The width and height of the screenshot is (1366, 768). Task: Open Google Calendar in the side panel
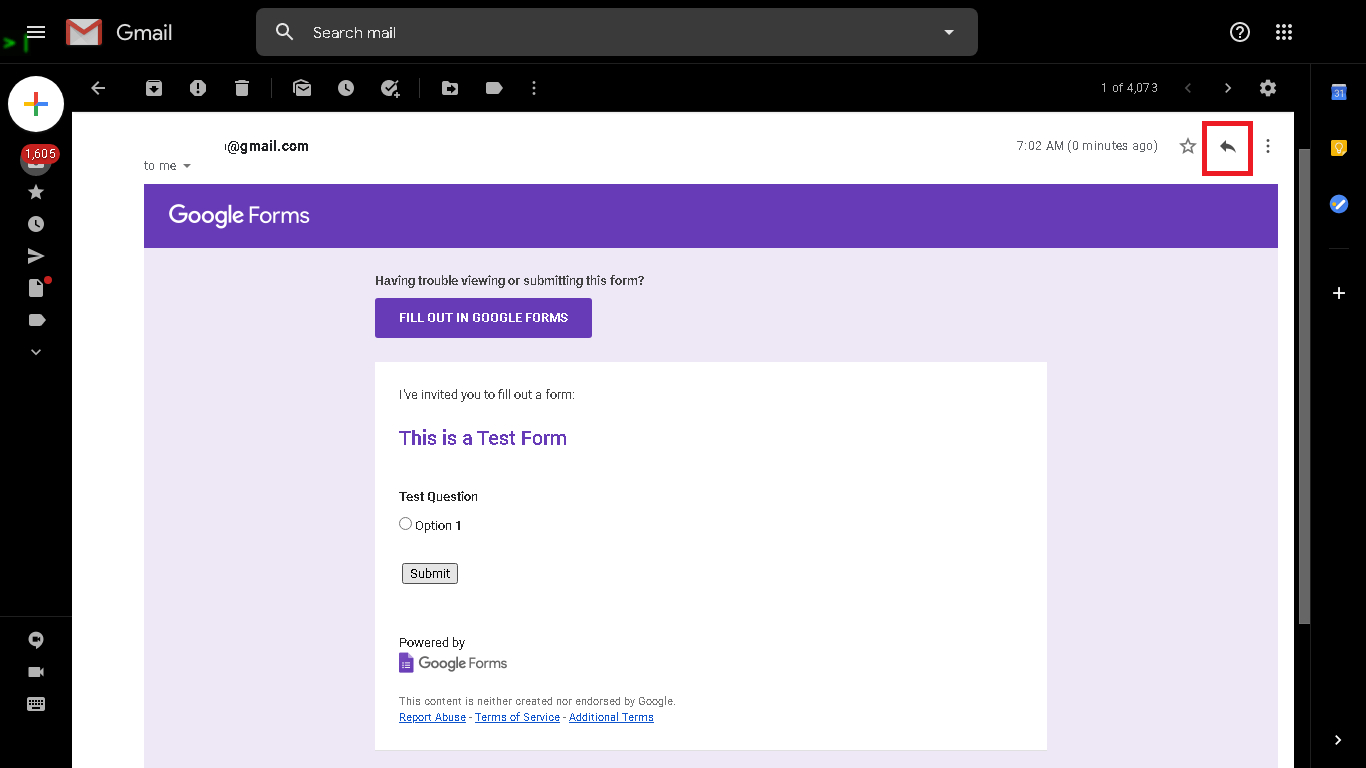tap(1339, 92)
